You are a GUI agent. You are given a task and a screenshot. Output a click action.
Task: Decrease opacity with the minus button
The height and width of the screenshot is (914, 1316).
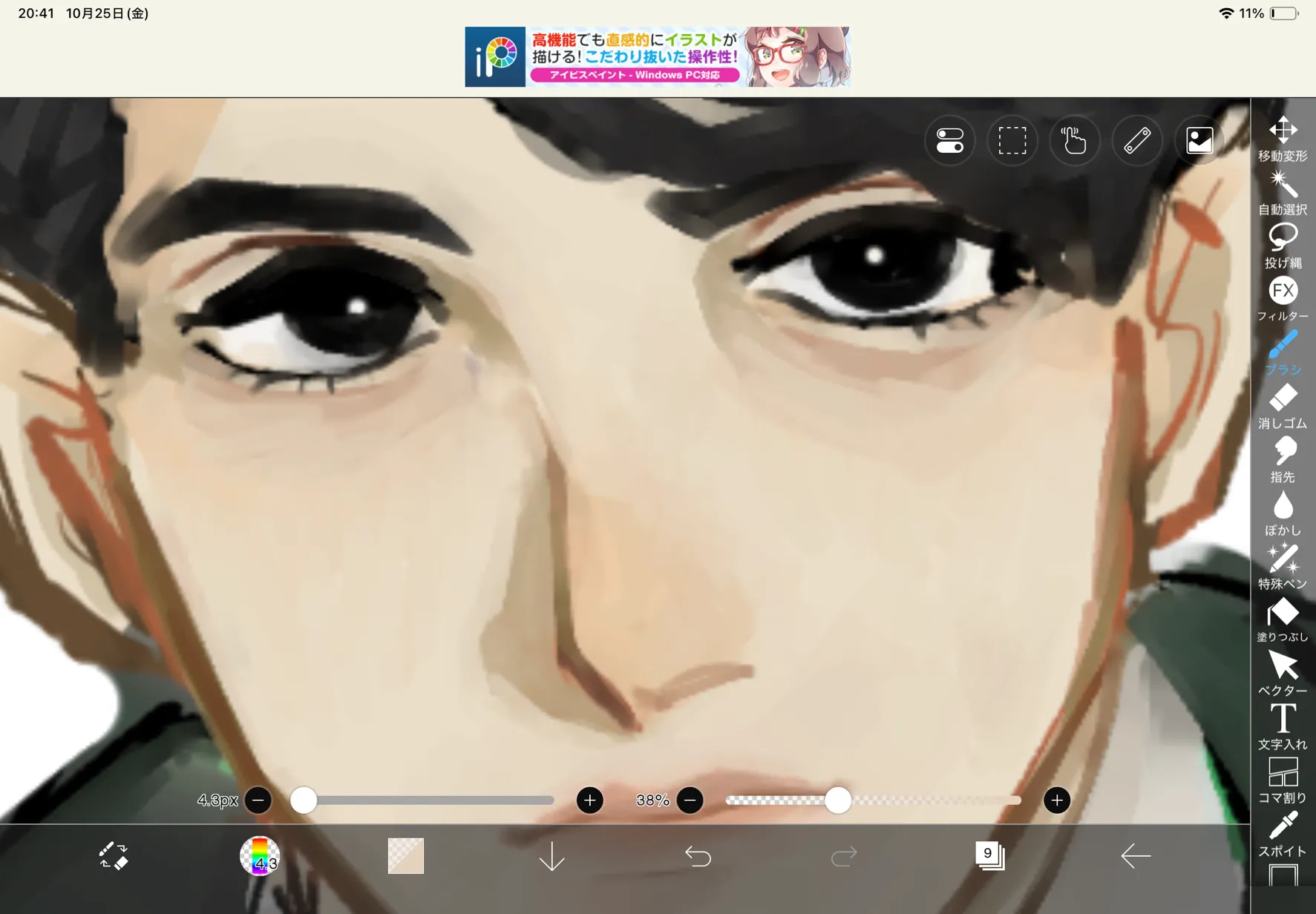coord(690,800)
